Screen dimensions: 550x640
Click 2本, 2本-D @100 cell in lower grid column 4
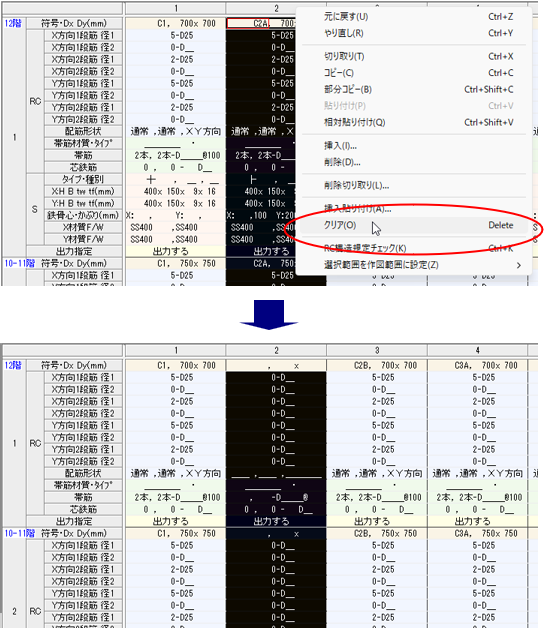[477, 498]
